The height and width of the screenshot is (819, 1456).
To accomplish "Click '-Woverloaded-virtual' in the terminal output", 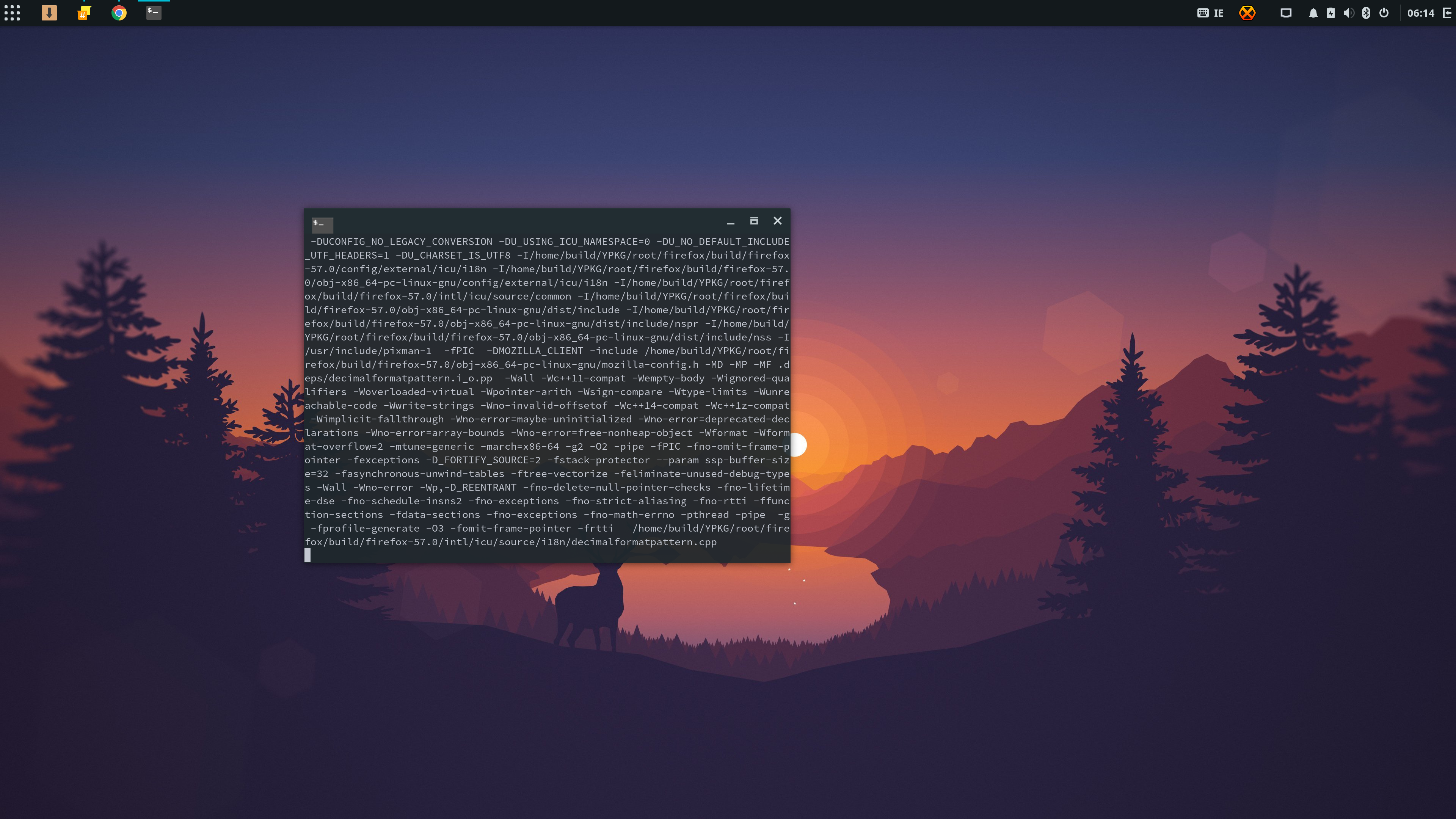I will pyautogui.click(x=413, y=392).
